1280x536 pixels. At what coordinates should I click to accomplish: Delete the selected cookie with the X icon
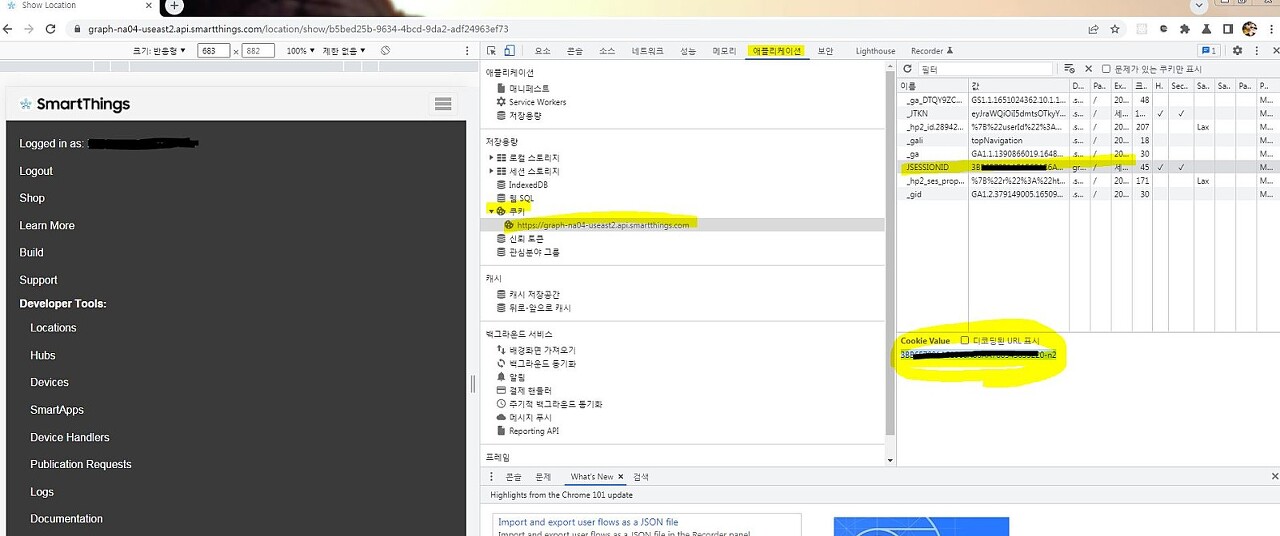tap(1088, 69)
